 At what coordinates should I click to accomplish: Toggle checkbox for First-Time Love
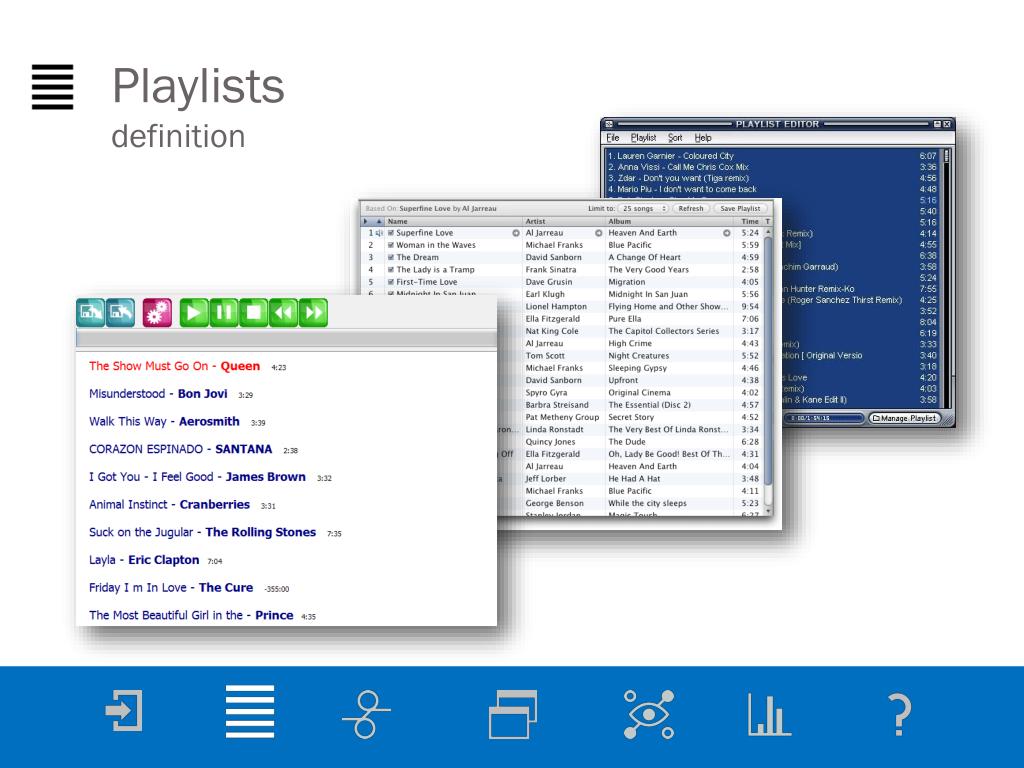(391, 282)
